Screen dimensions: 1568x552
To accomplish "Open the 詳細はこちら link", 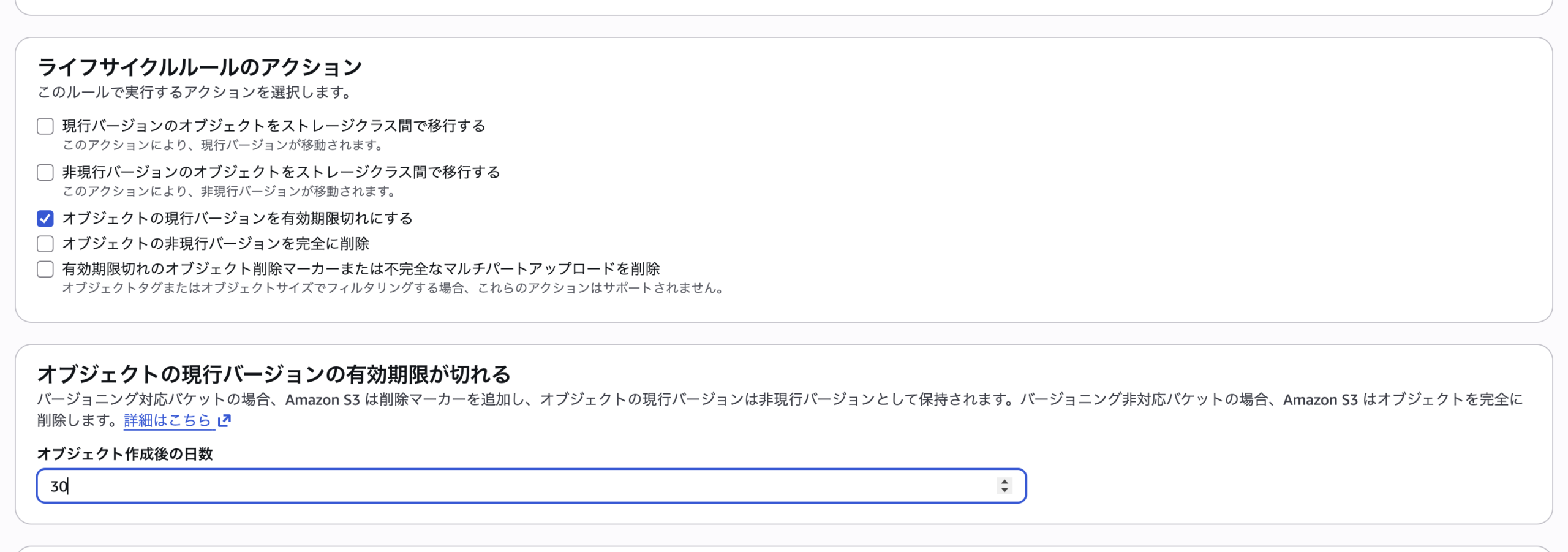I will click(167, 420).
